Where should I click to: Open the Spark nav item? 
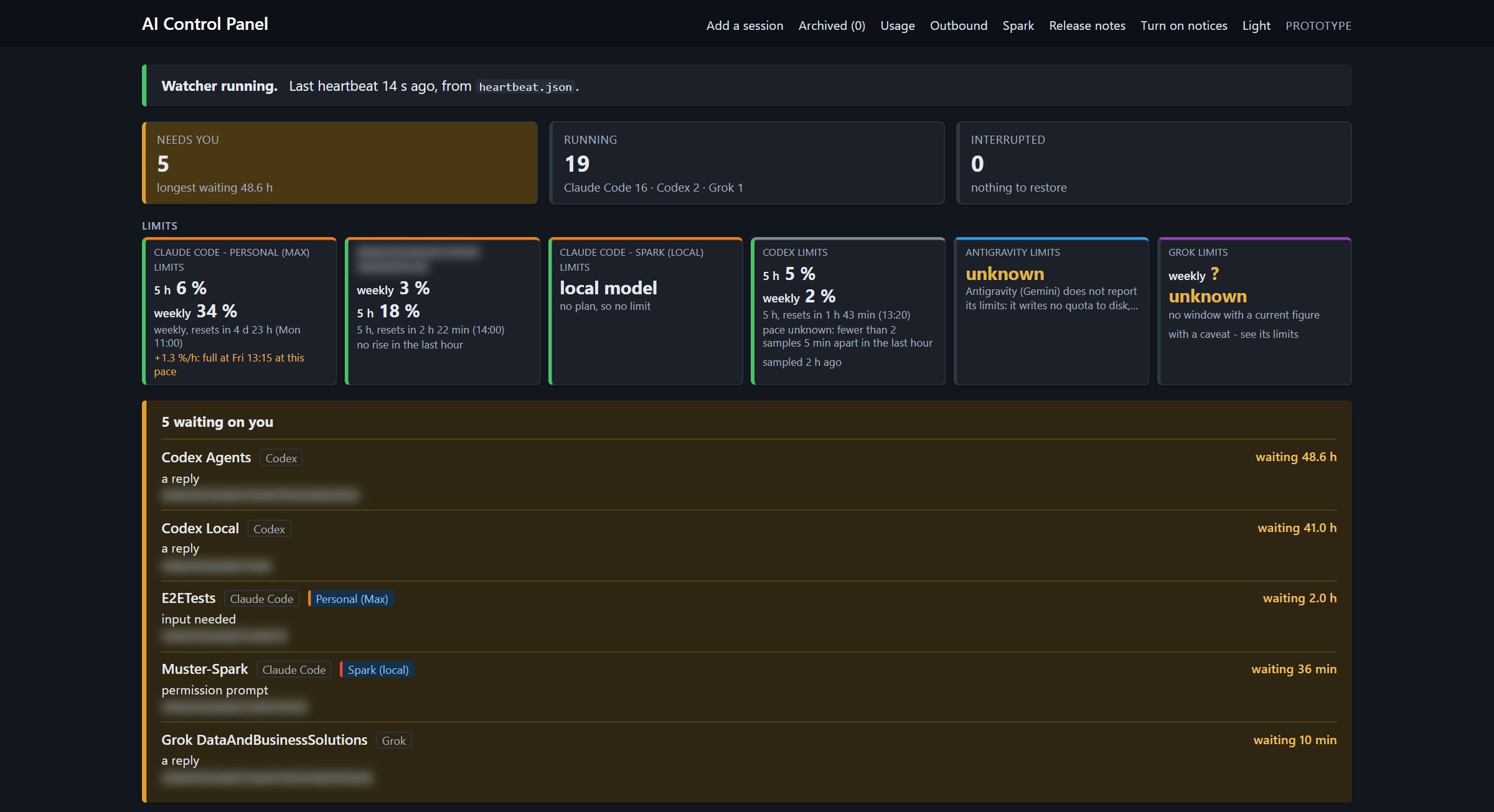1018,26
